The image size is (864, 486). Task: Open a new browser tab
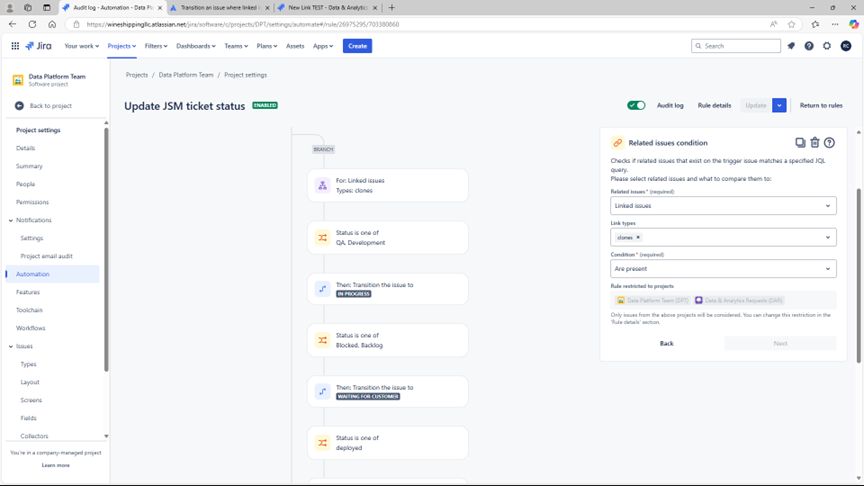[392, 8]
